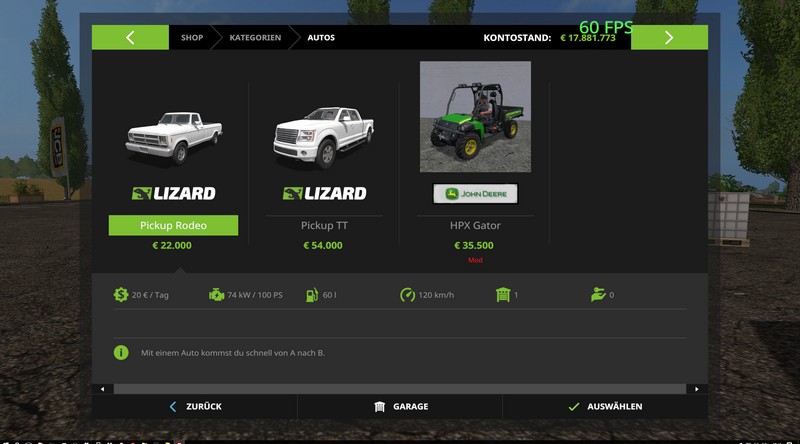Image resolution: width=800 pixels, height=444 pixels.
Task: Click the € 54.000 price
Action: 323,245
